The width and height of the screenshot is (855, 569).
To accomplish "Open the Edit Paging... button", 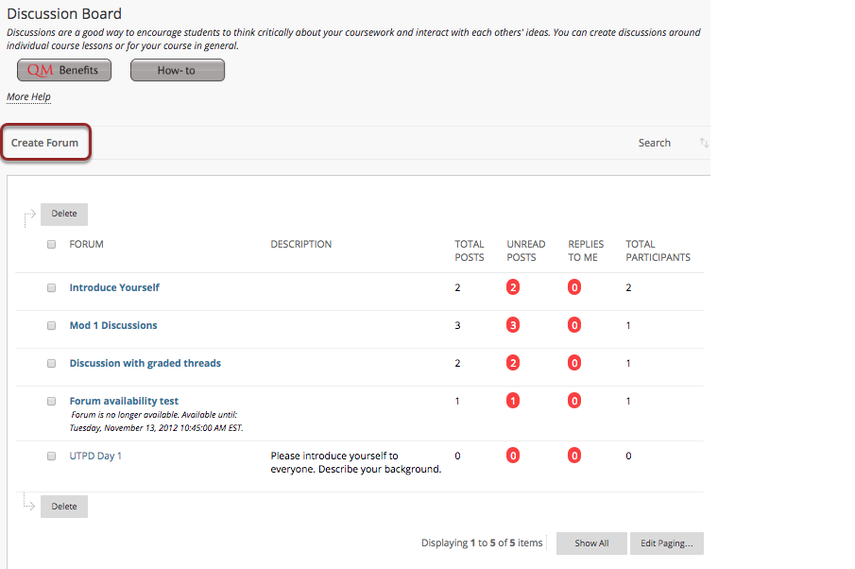I will [667, 543].
